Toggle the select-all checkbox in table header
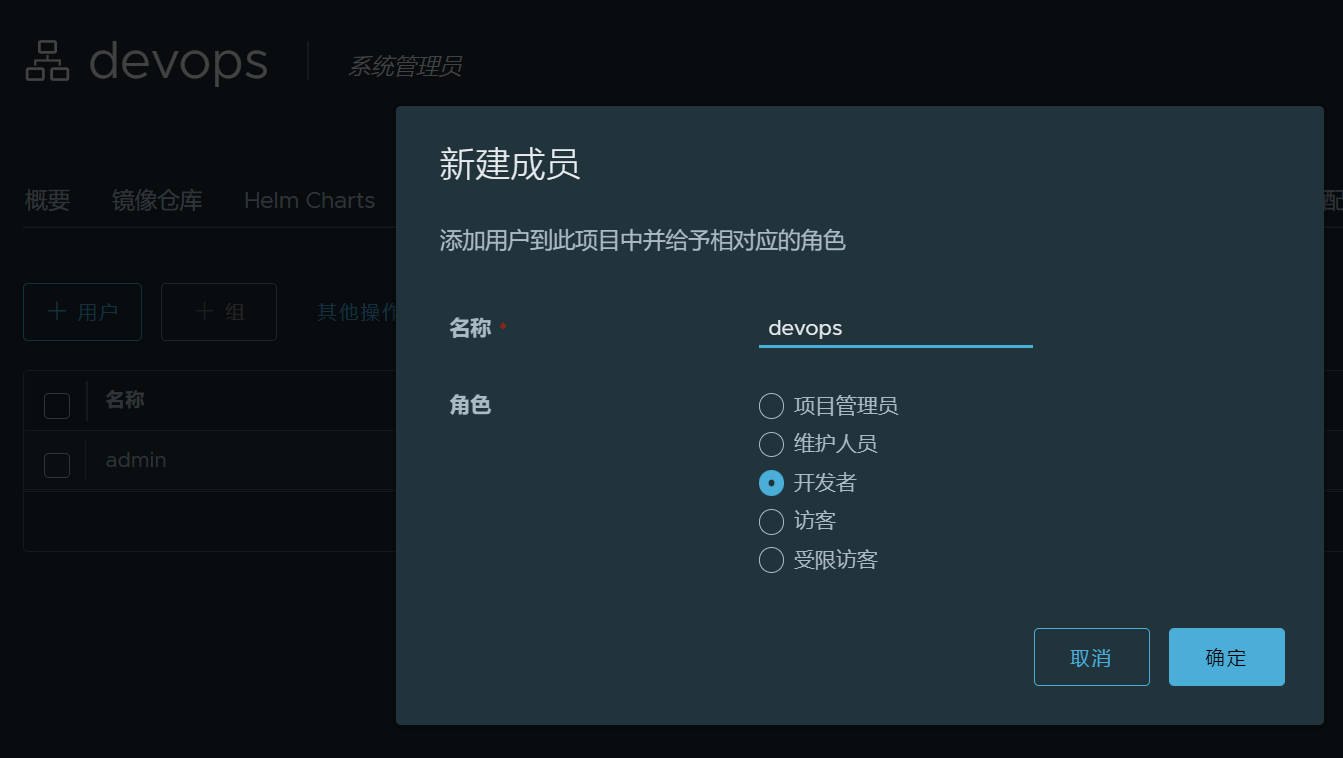 [57, 406]
